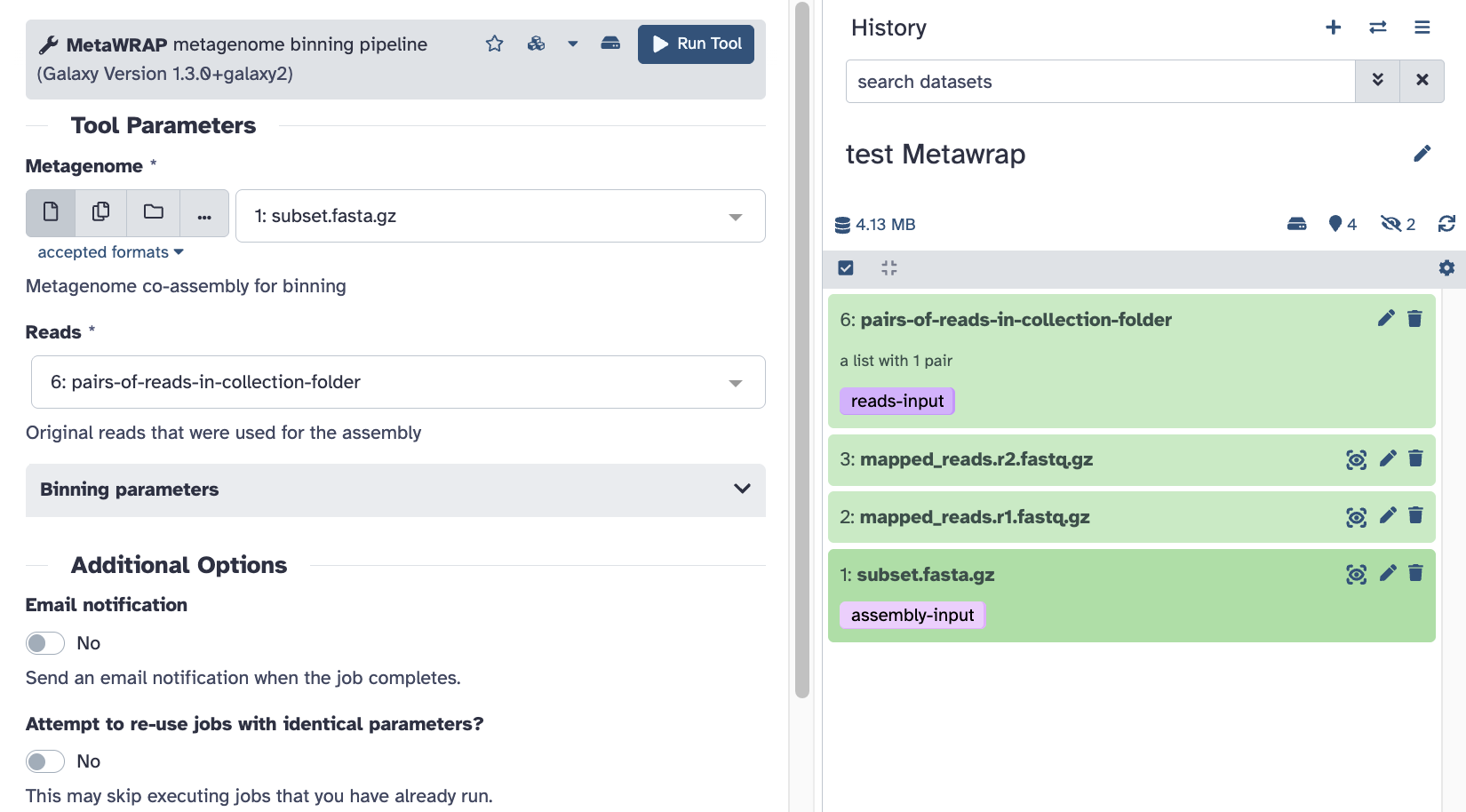
Task: Edit attributes of mapped_reads.r1.fastq.gz
Action: point(1388,516)
